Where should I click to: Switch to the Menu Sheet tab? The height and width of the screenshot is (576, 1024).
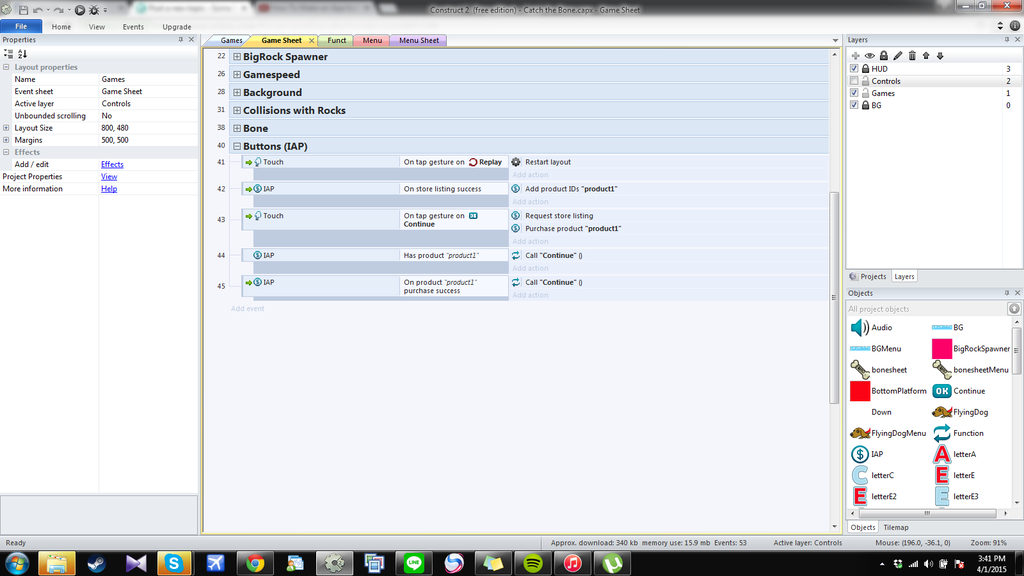(419, 41)
